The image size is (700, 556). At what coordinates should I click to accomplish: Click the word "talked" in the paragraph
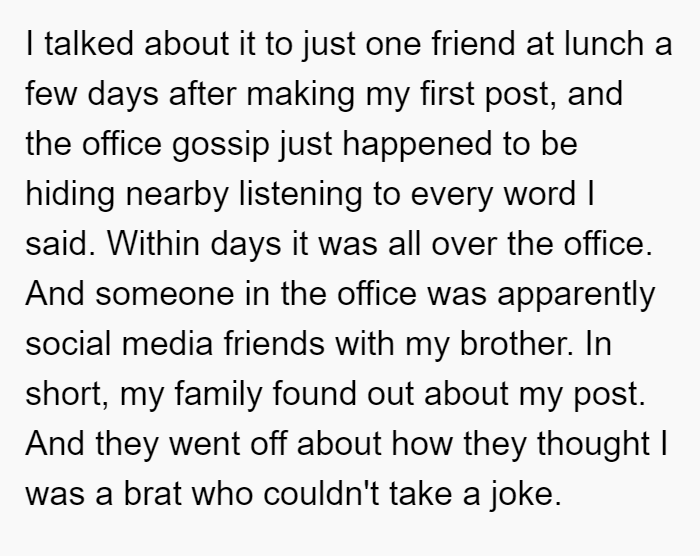pos(89,43)
